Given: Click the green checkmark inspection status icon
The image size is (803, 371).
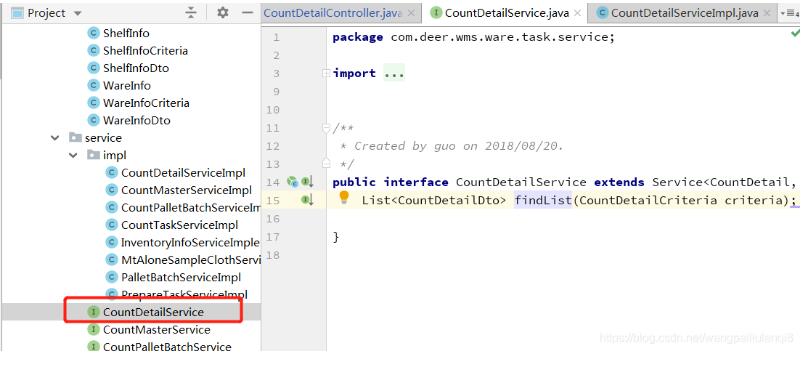Looking at the screenshot, I should (x=795, y=34).
